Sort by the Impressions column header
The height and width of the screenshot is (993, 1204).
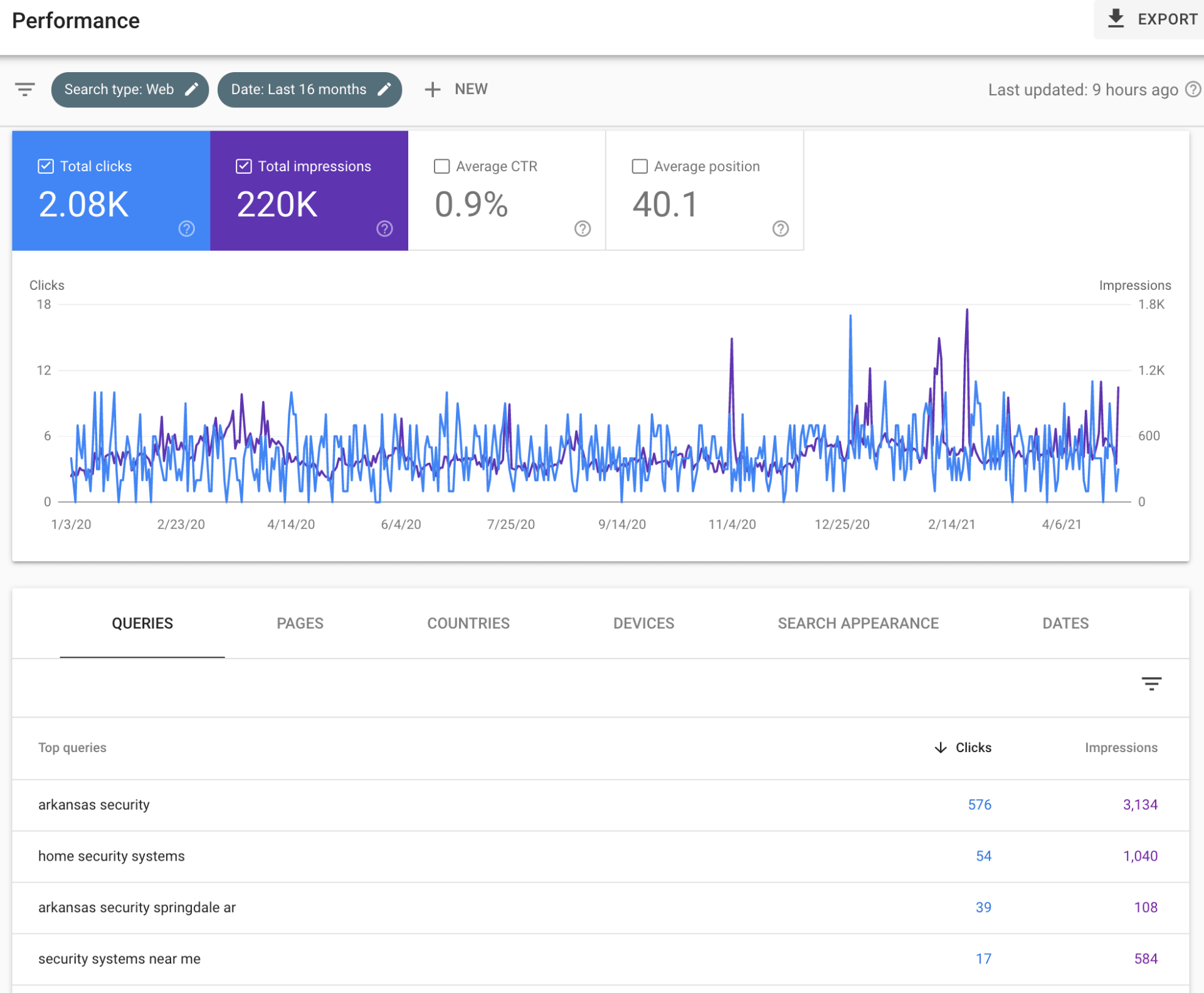tap(1121, 748)
